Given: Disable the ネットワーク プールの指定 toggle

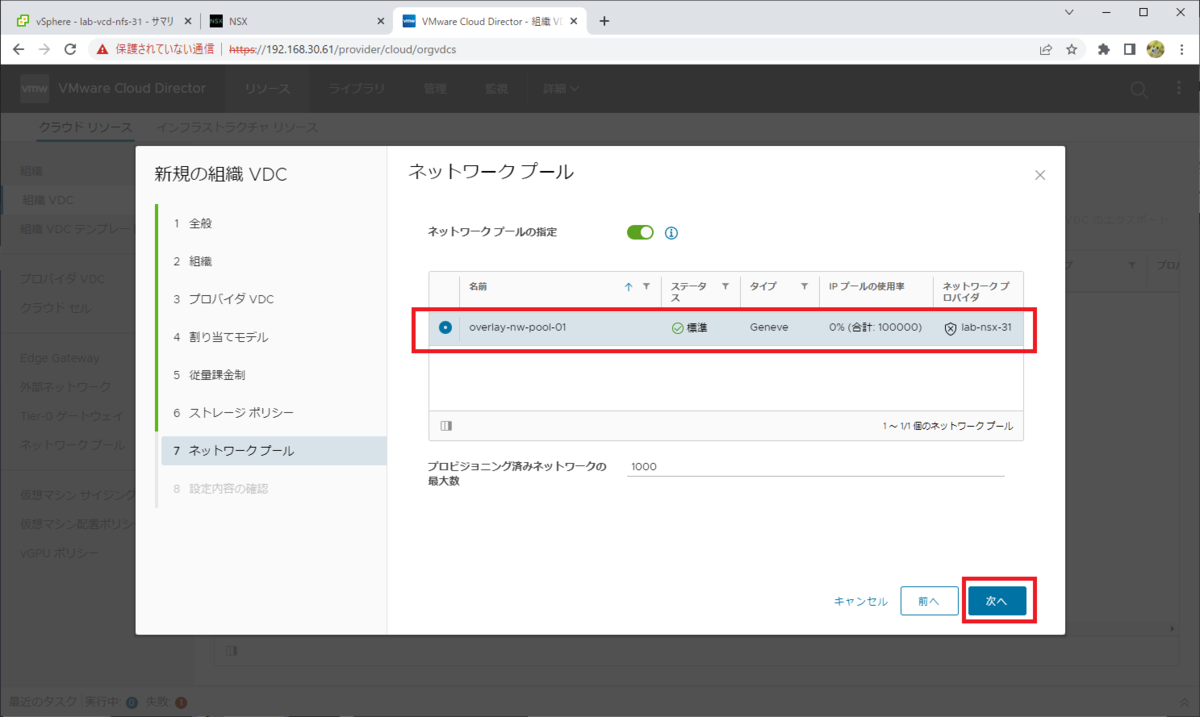Looking at the screenshot, I should click(640, 232).
